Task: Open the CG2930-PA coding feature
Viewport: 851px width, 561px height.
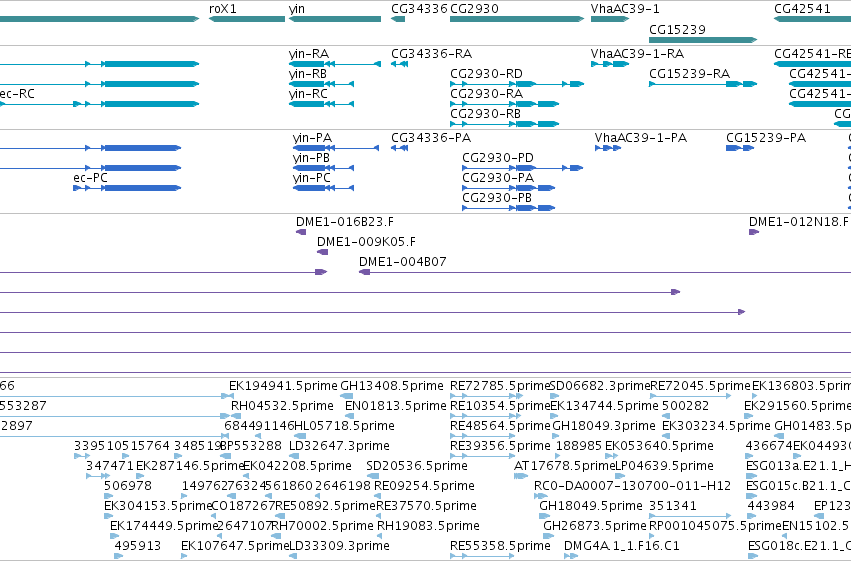Action: [509, 188]
